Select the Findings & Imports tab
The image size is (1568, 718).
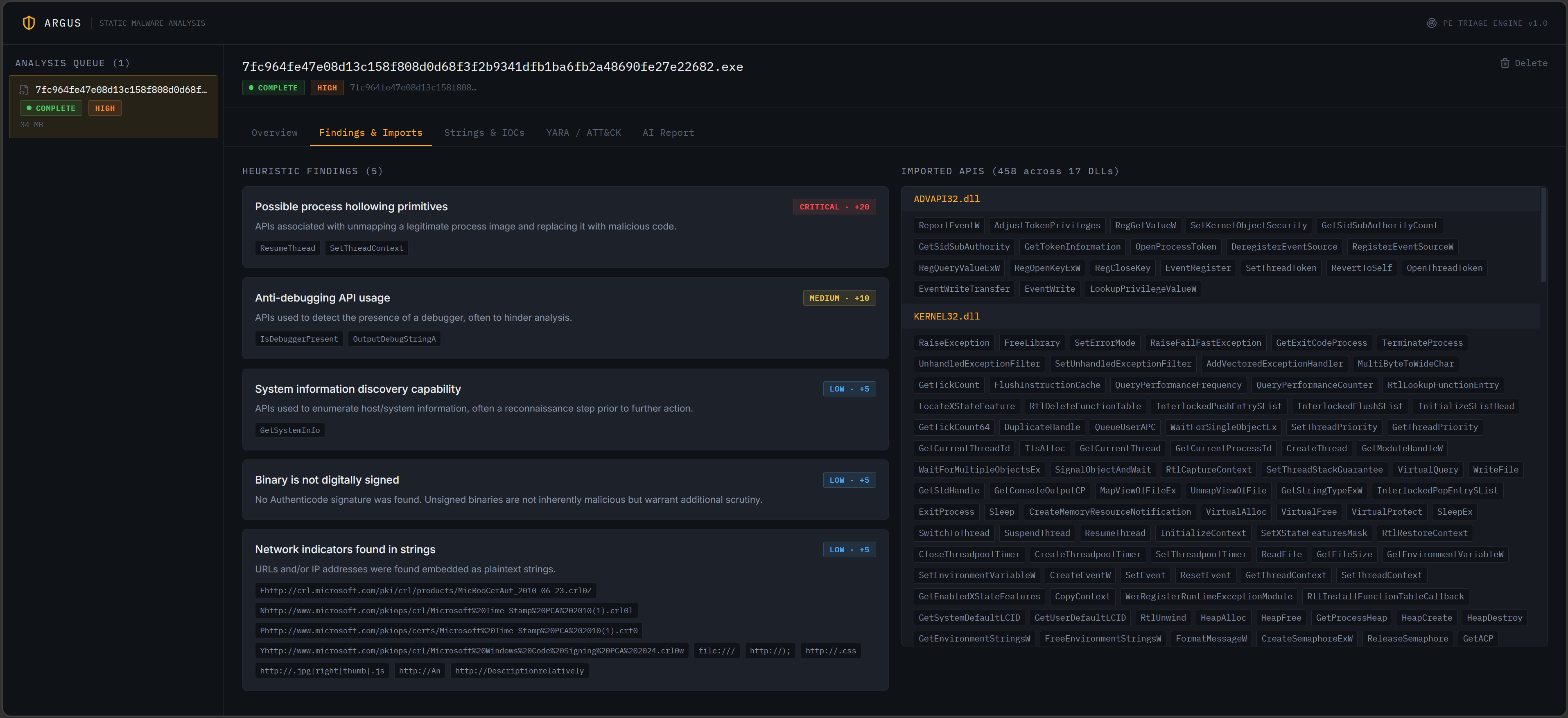click(x=371, y=133)
